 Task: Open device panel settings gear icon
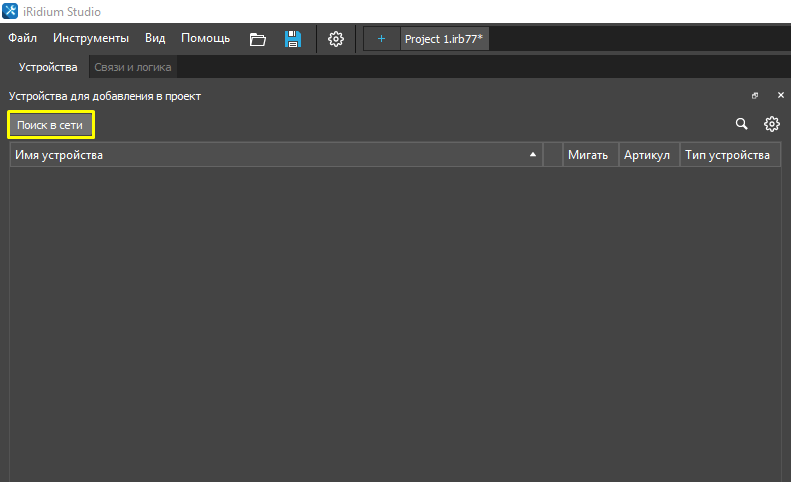[x=771, y=124]
